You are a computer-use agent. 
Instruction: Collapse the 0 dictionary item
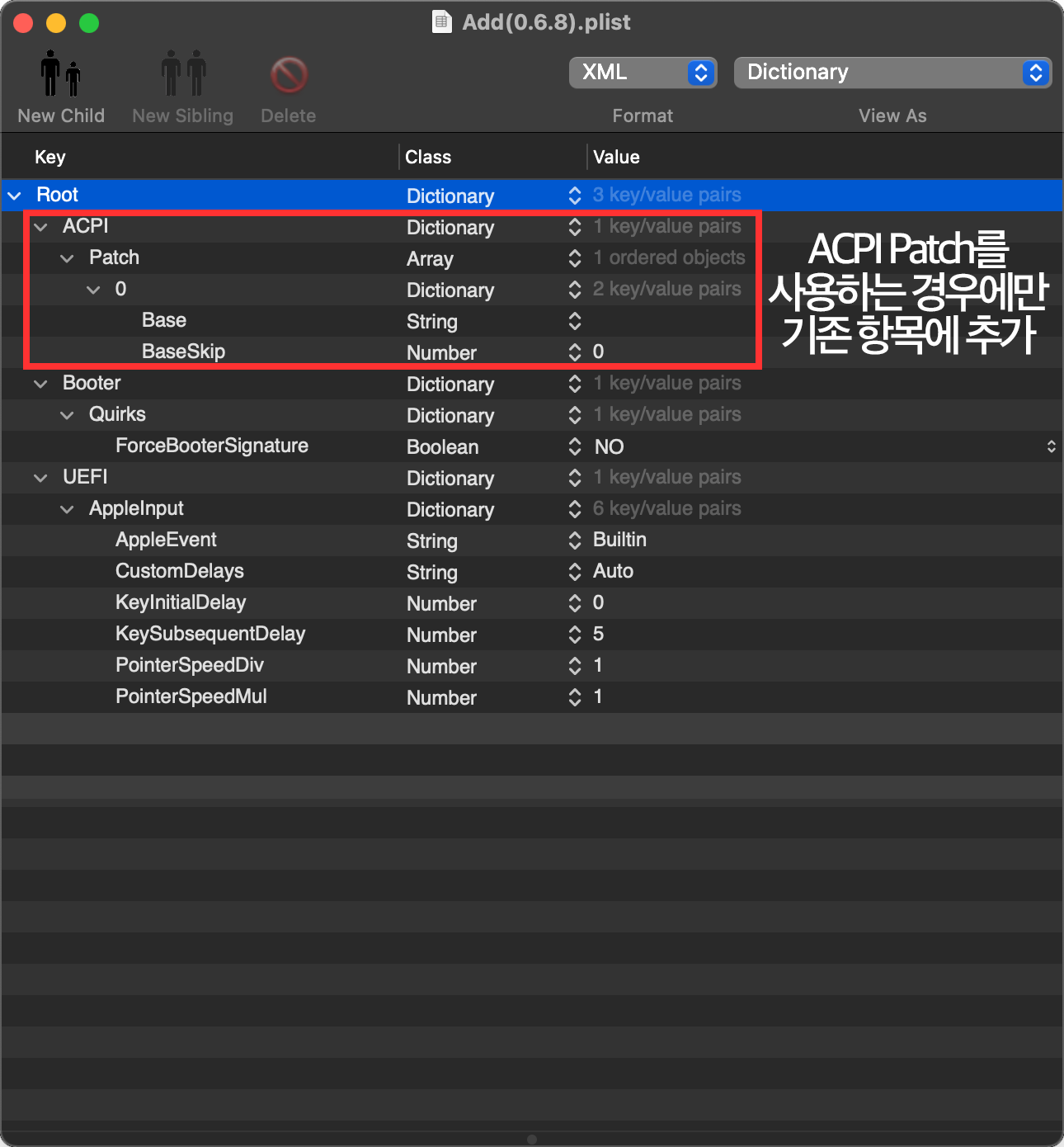94,290
